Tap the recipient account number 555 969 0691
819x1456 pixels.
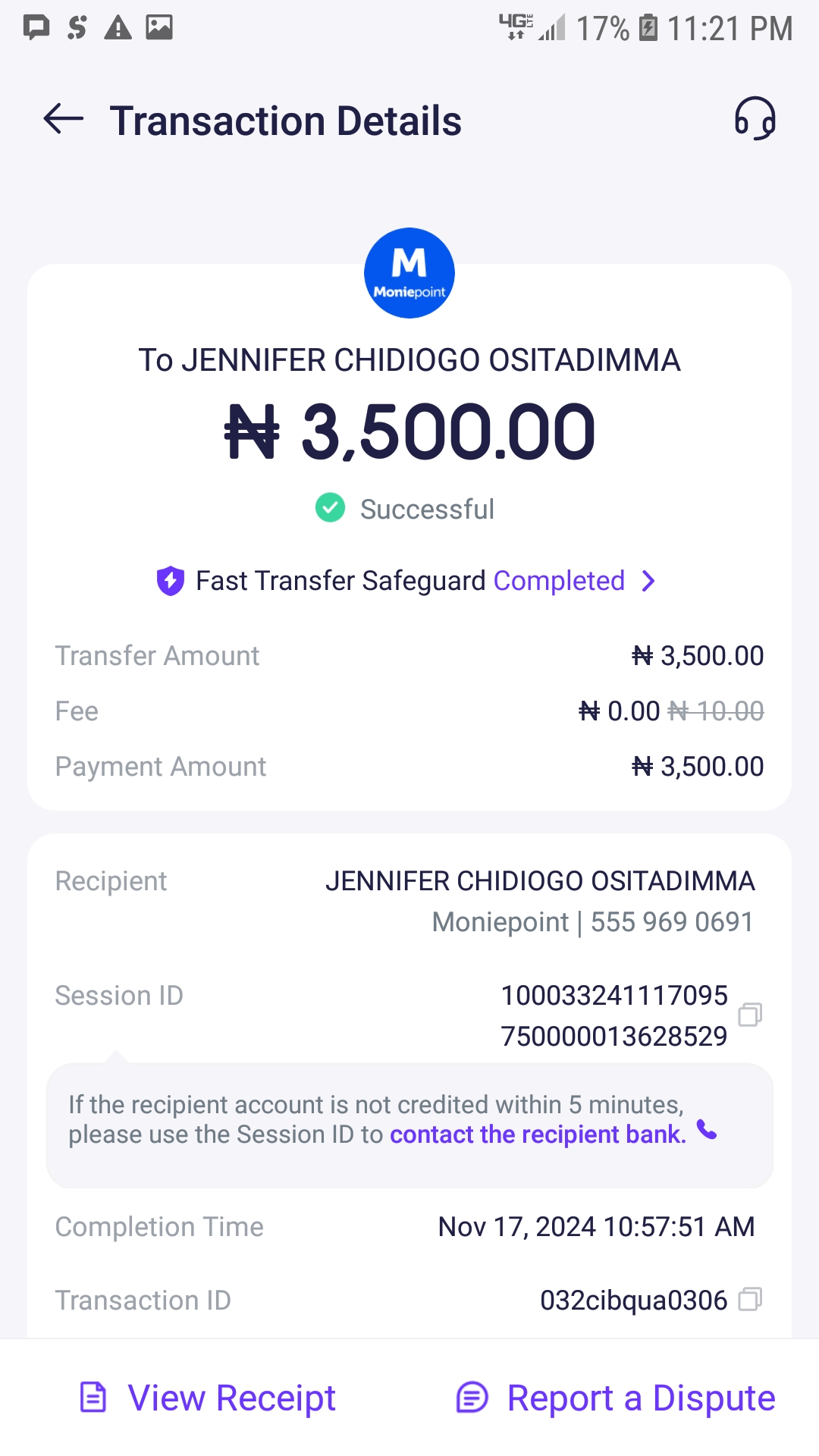coord(671,922)
